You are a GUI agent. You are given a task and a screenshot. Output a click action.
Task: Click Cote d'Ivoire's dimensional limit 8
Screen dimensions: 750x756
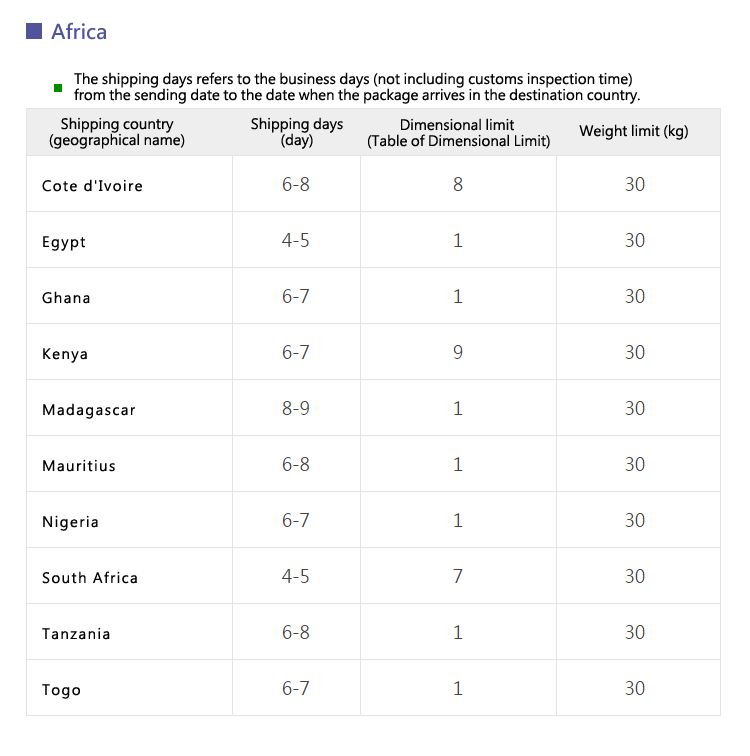point(457,184)
